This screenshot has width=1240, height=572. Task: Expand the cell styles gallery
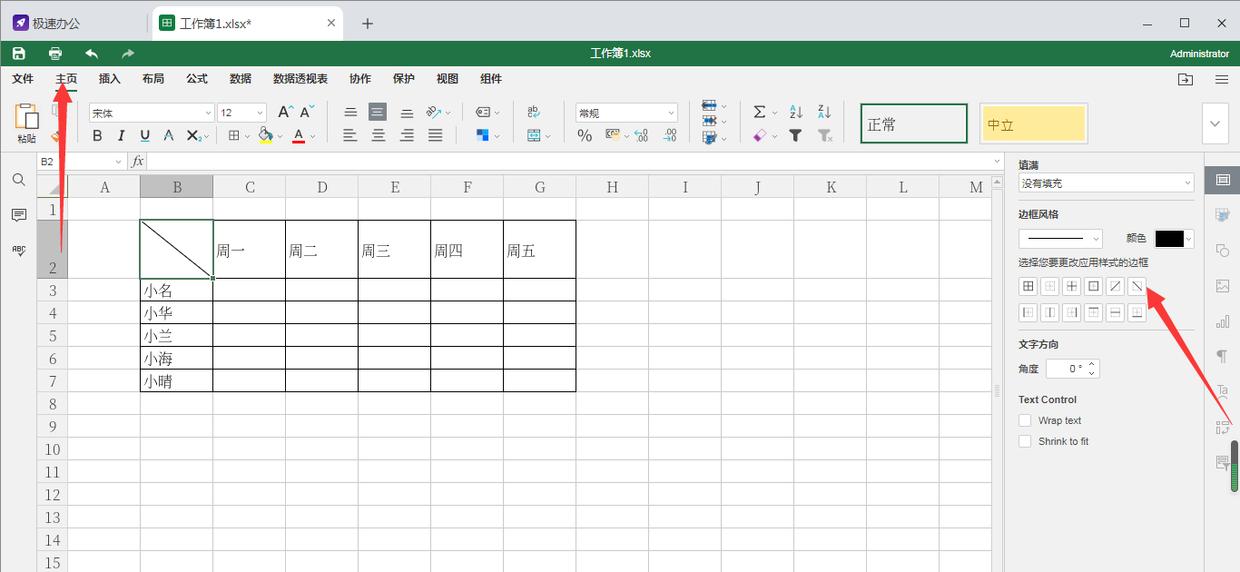(x=1216, y=124)
